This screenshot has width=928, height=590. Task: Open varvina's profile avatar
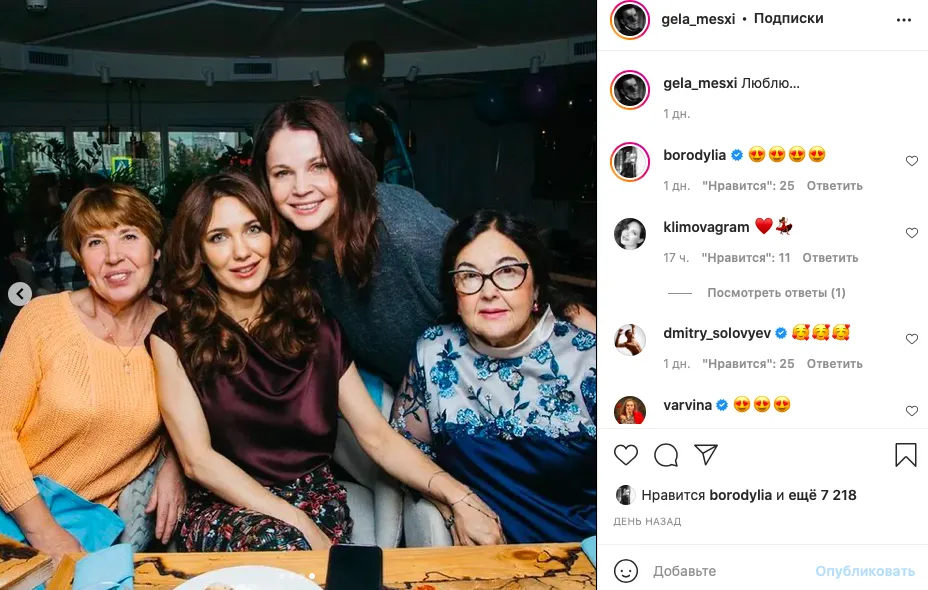click(x=630, y=411)
